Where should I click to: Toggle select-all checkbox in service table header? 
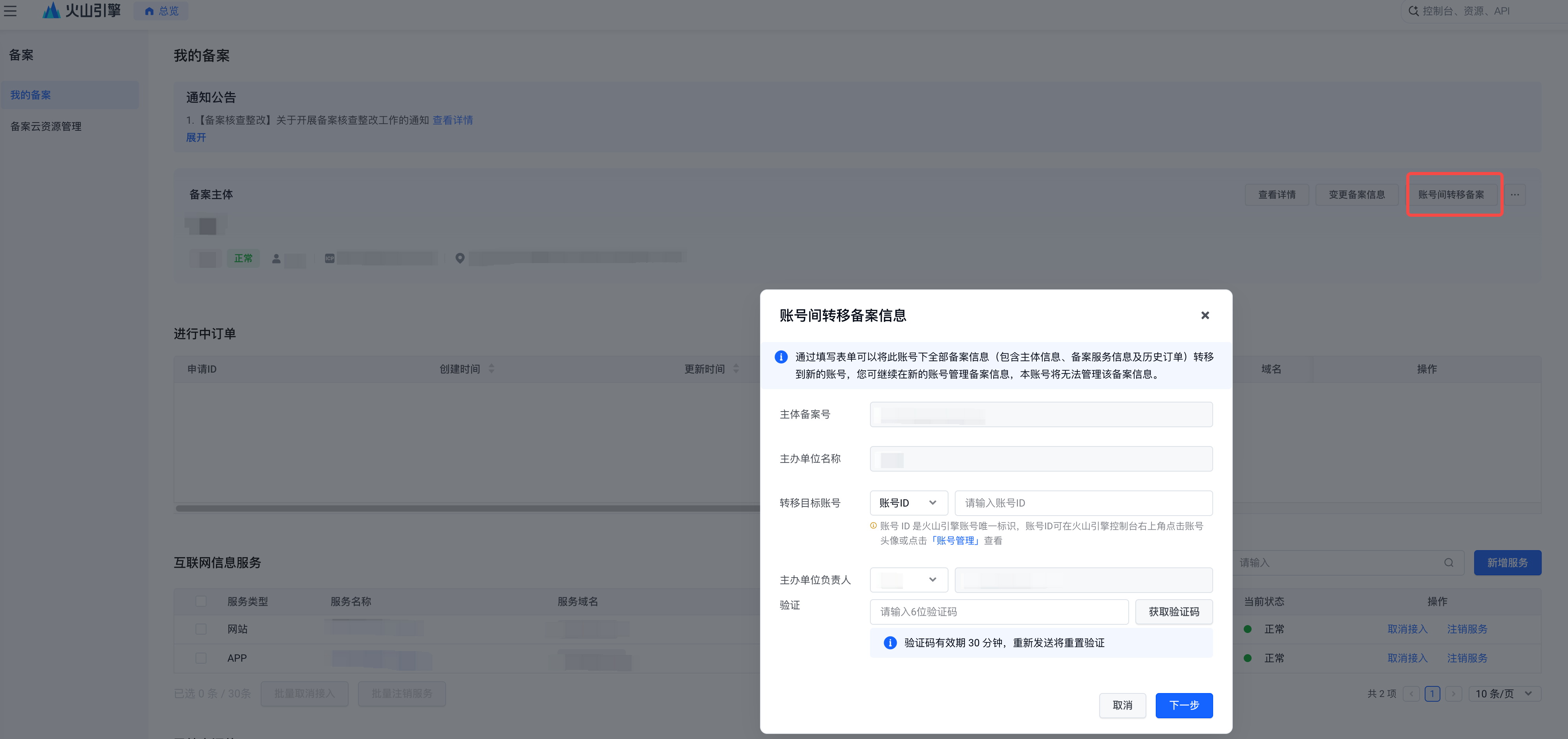tap(201, 602)
